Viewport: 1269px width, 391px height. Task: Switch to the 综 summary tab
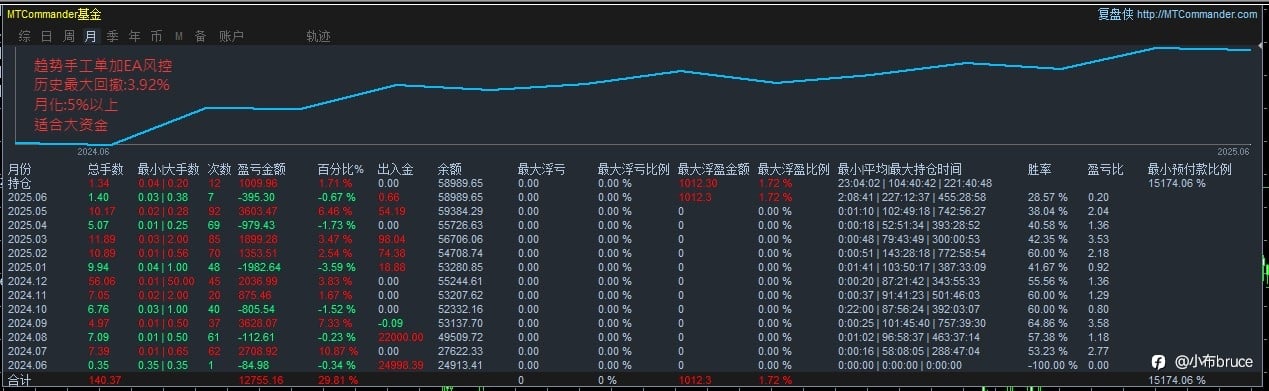25,36
